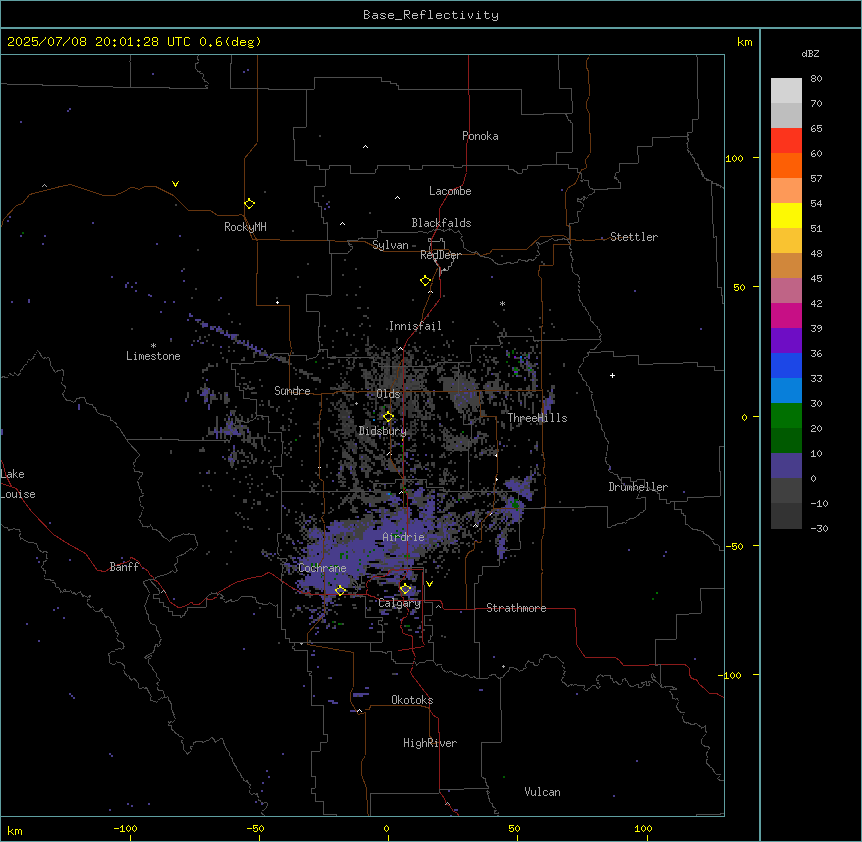
Task: Click the 50 tick label on bottom axis
Action: coord(514,828)
